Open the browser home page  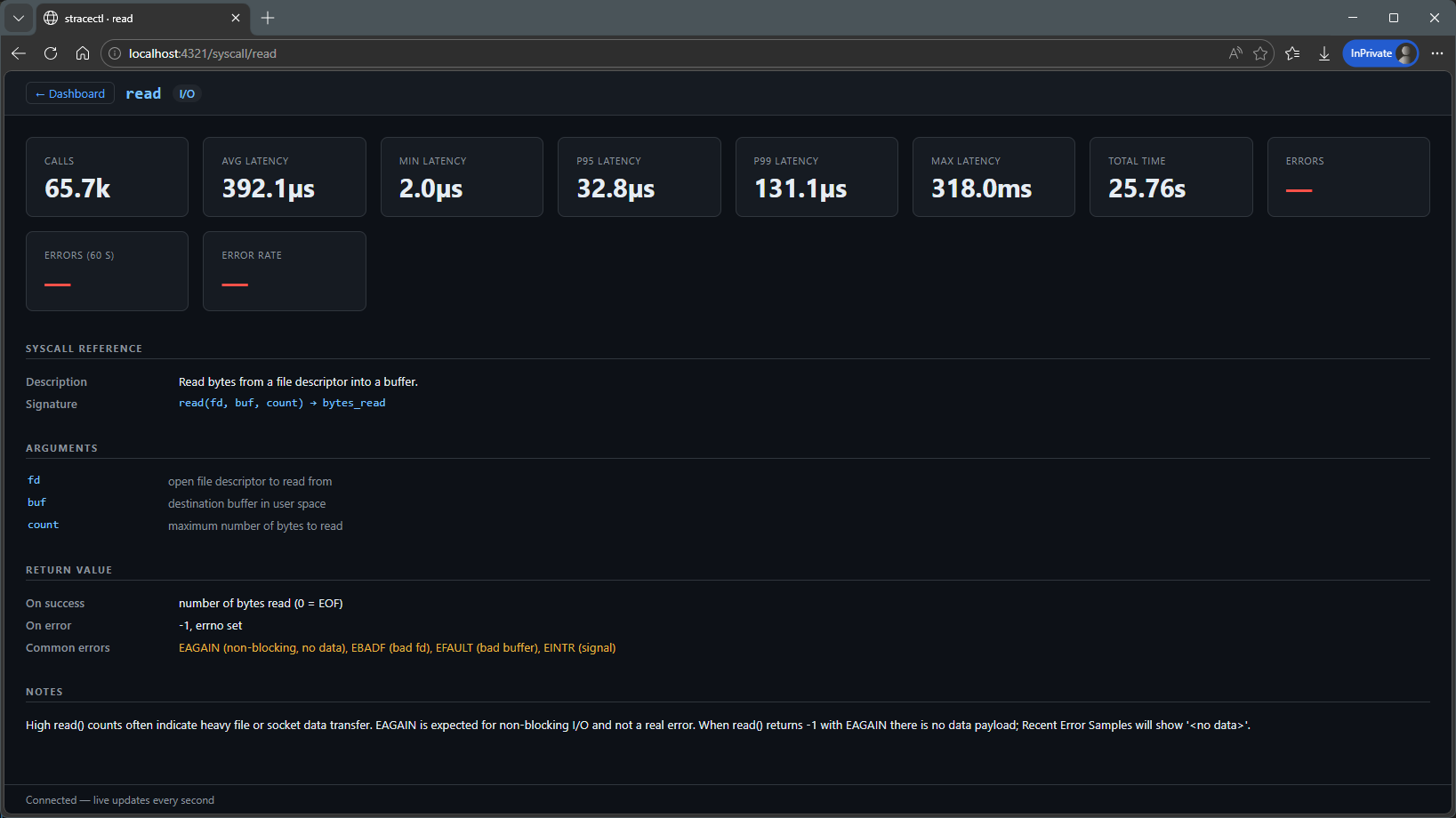[83, 53]
